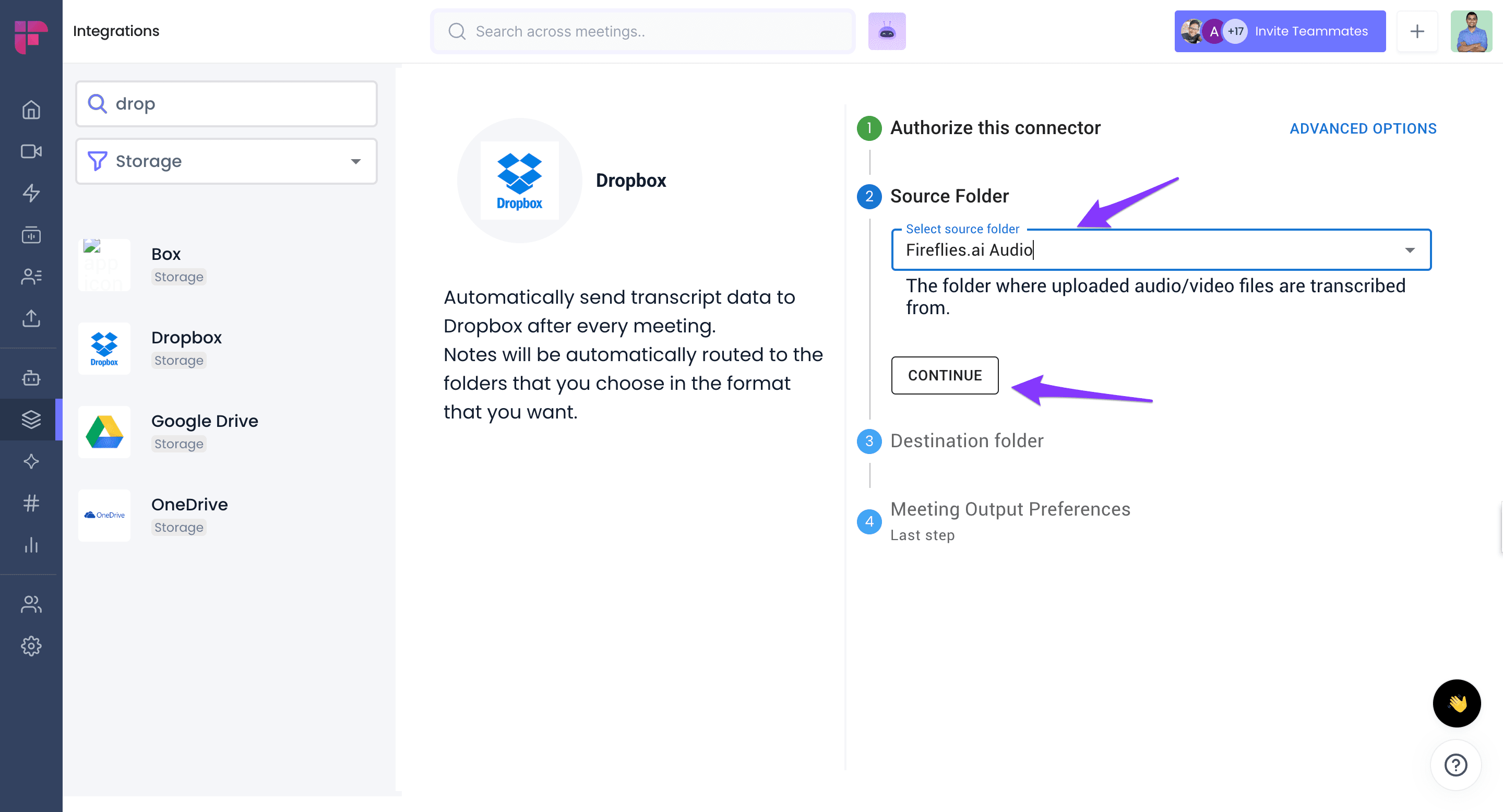The height and width of the screenshot is (812, 1503).
Task: Open the hashtag Topics sidebar icon
Action: [31, 503]
